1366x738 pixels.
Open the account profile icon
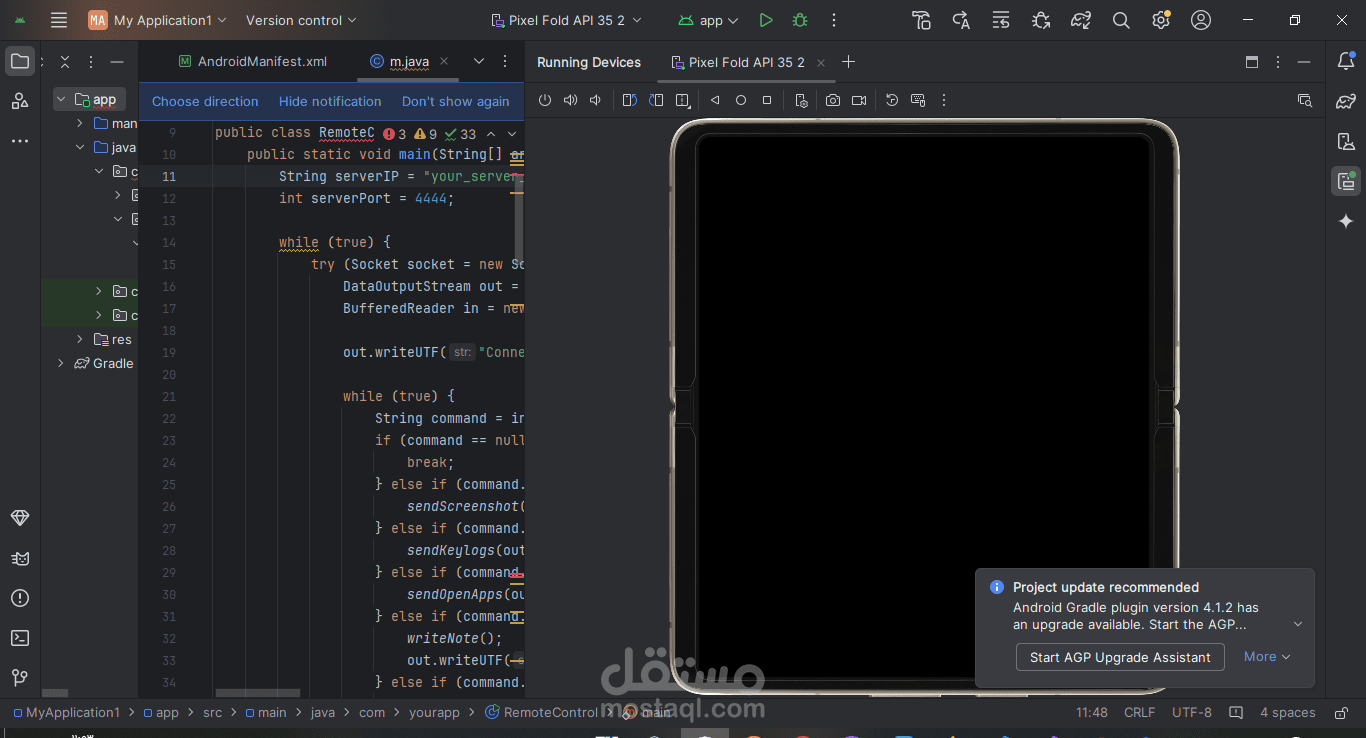(1201, 20)
